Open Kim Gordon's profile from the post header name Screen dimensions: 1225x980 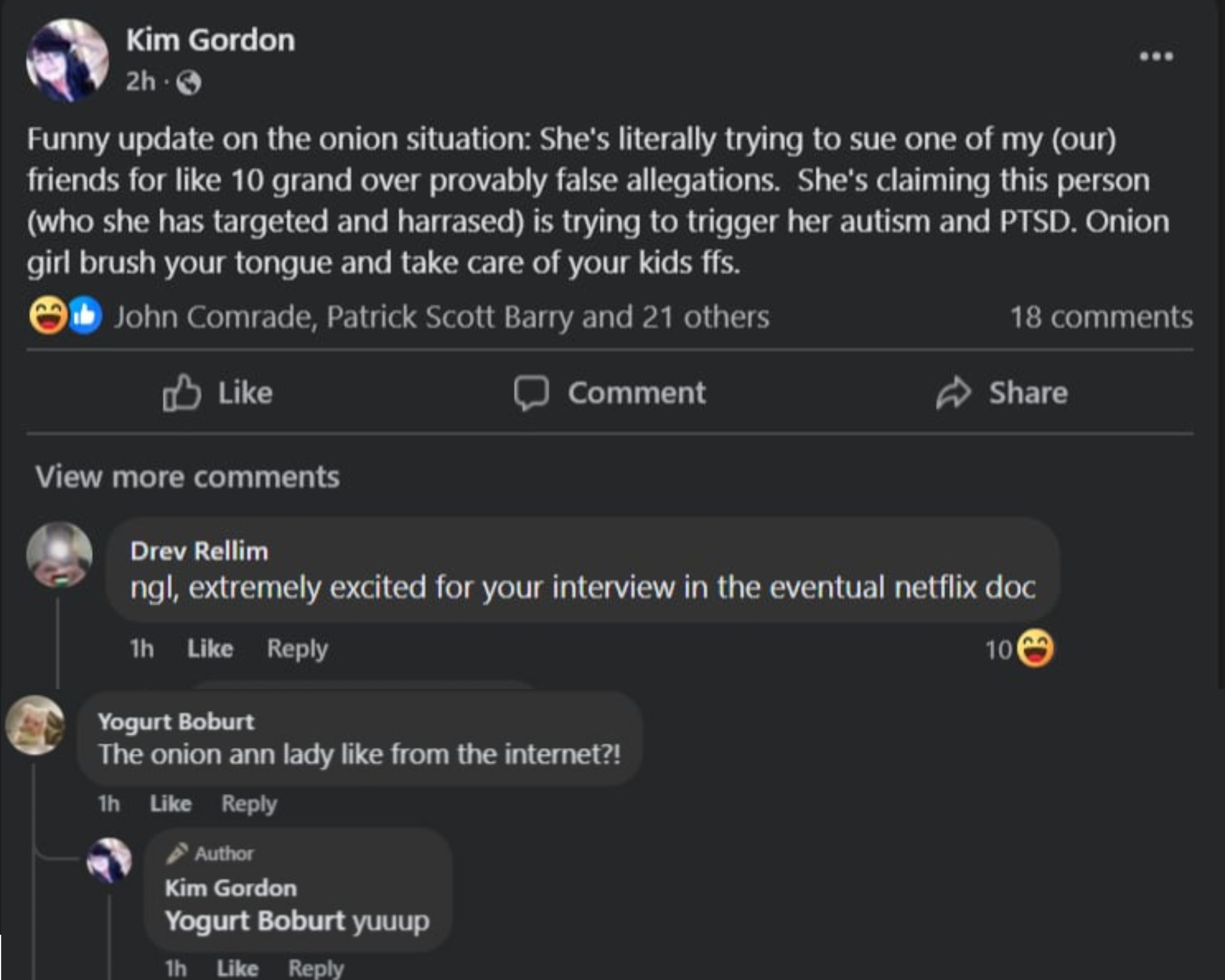[x=210, y=40]
